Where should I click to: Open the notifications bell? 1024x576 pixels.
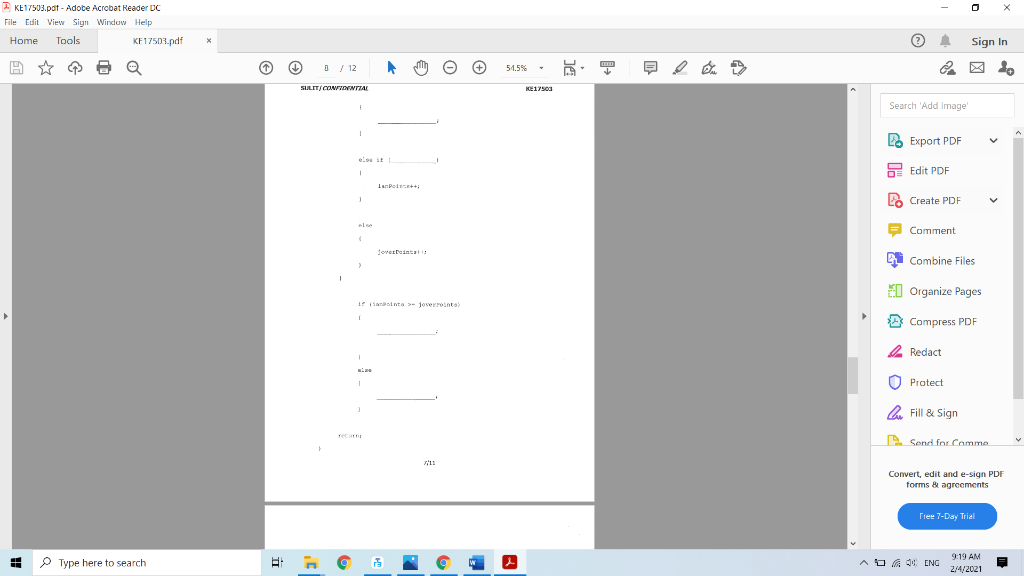[x=945, y=40]
